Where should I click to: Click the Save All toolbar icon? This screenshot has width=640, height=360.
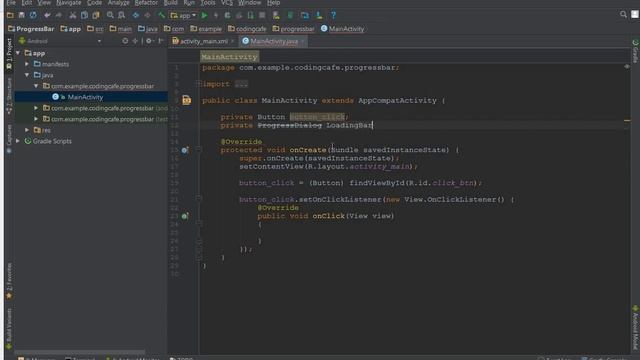point(22,16)
